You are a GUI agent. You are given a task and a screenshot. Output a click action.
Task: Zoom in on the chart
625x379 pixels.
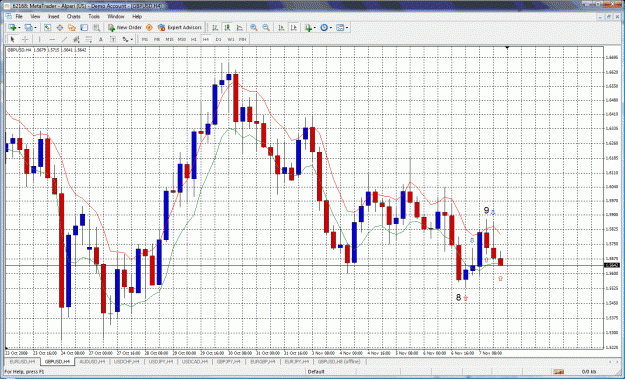click(x=254, y=27)
